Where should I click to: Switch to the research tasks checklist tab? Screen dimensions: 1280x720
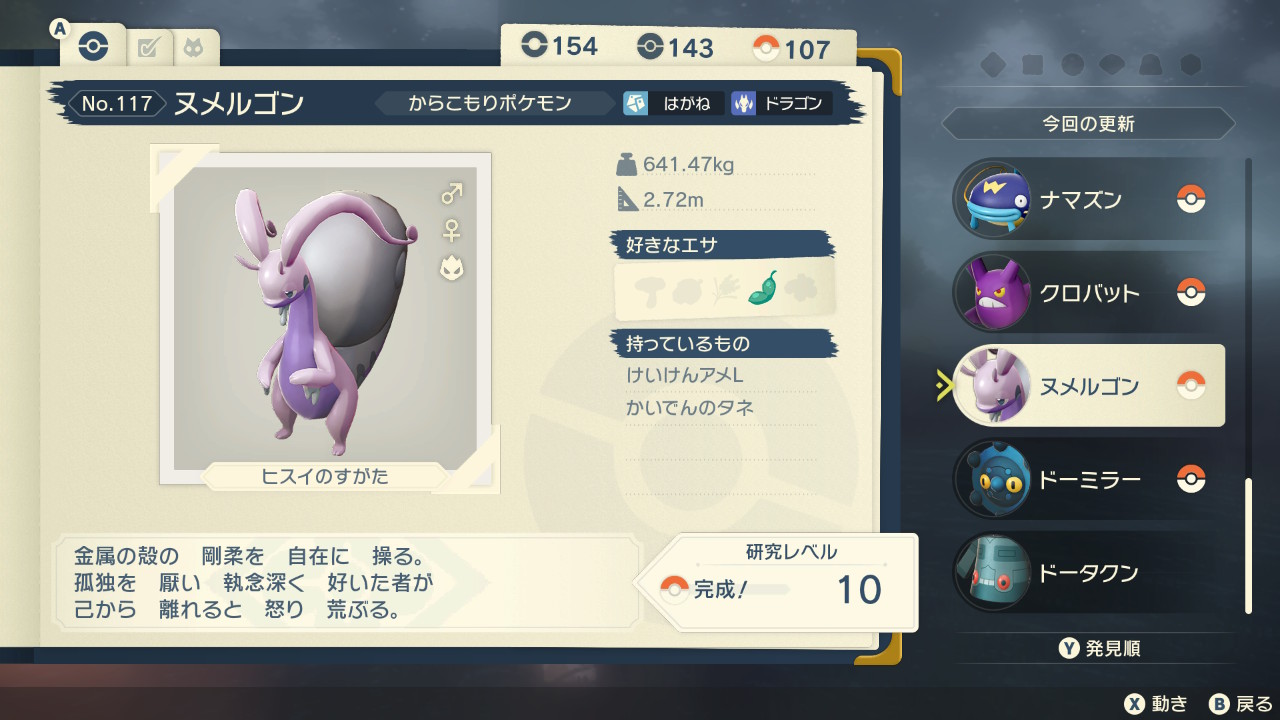click(149, 48)
